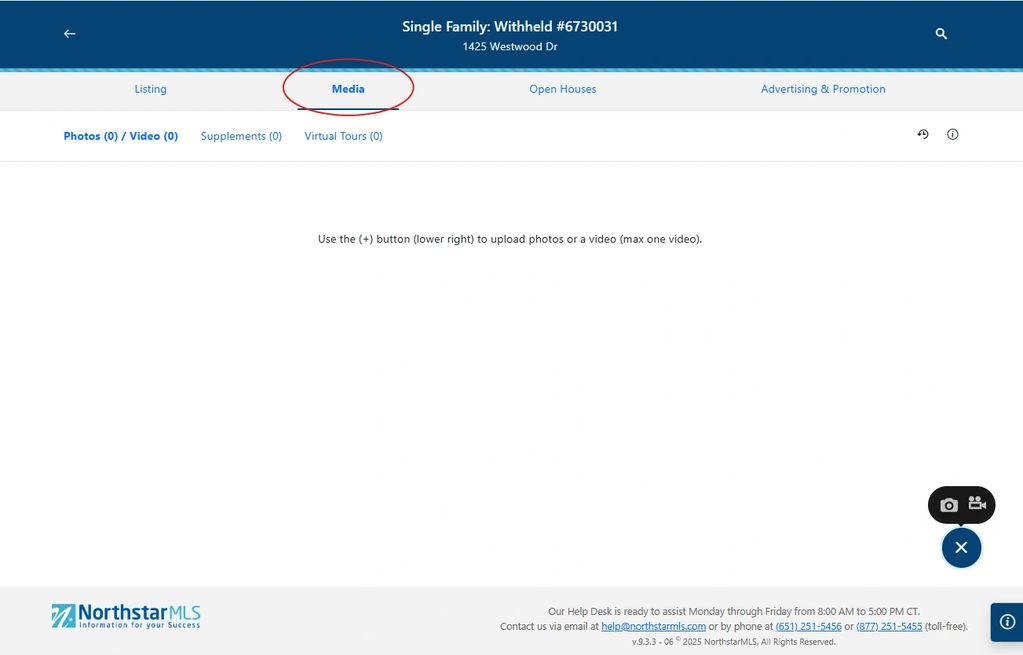
Task: Switch to the Listing tab
Action: (150, 89)
